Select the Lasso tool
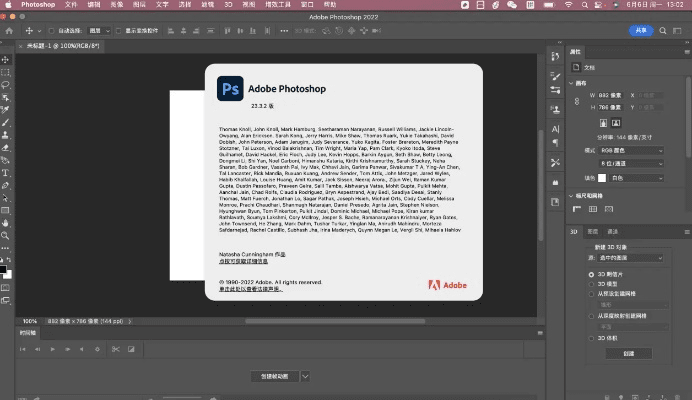This screenshot has width=692, height=400. click(x=5, y=85)
